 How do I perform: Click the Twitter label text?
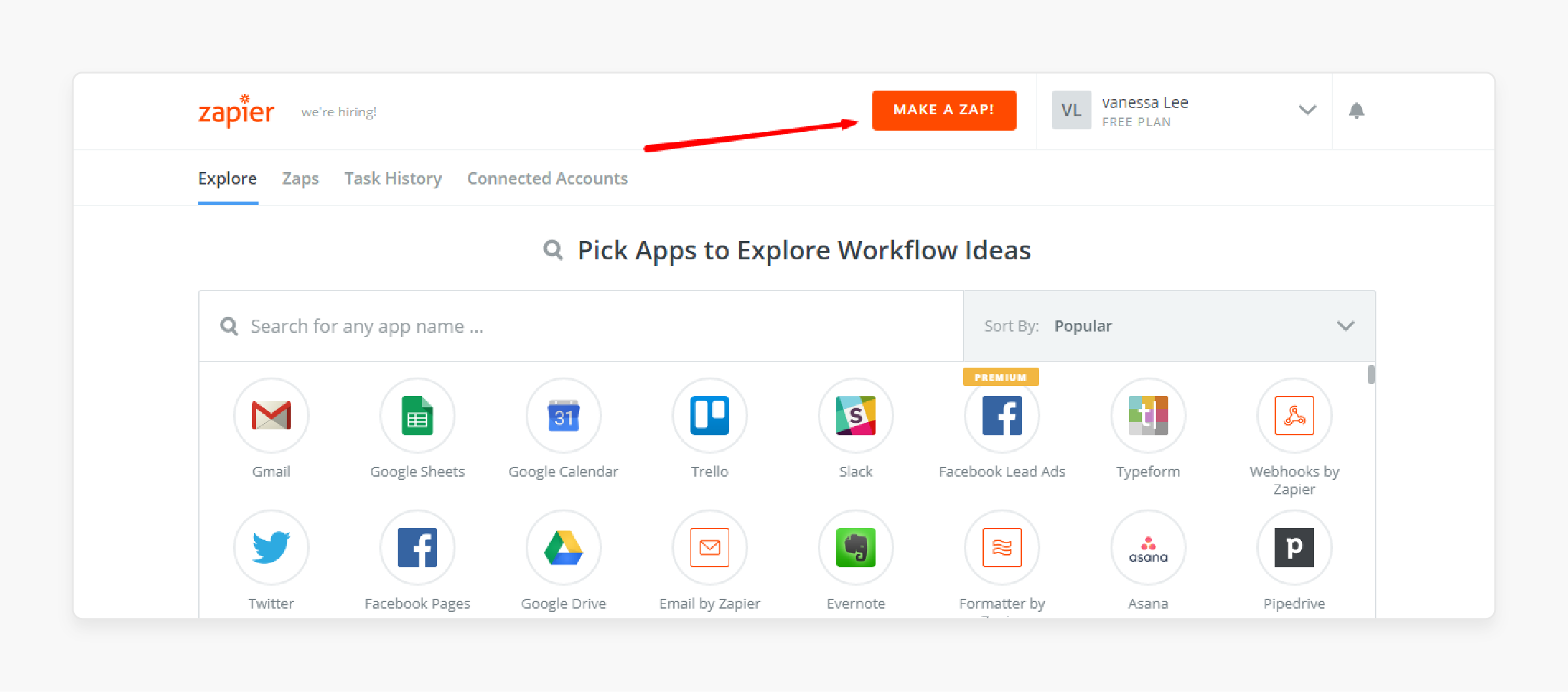(271, 603)
